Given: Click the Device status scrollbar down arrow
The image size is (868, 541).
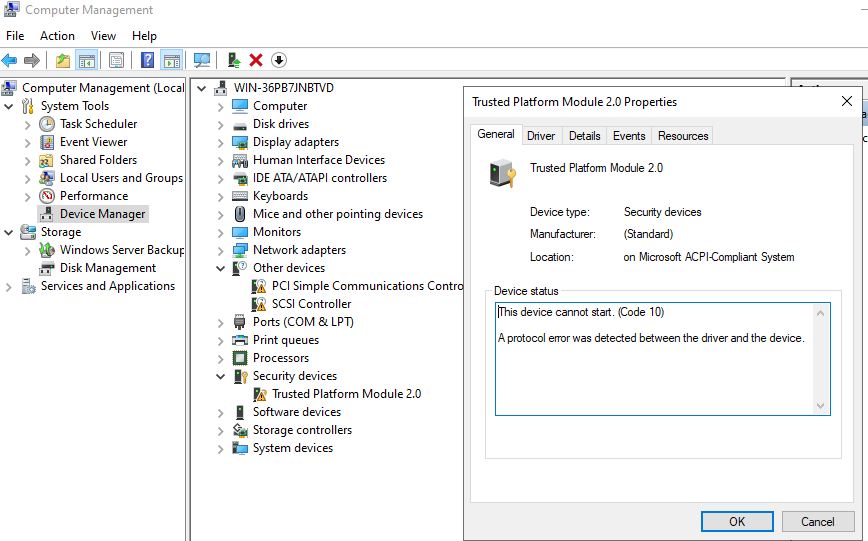Looking at the screenshot, I should click(x=821, y=406).
